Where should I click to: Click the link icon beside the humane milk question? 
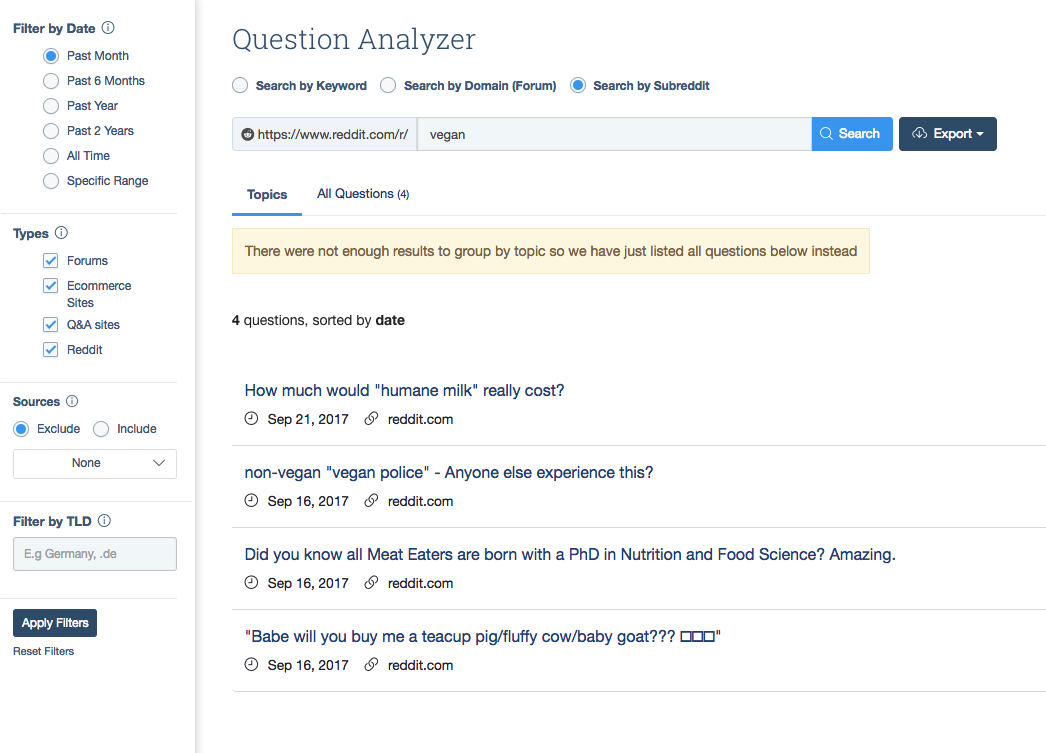(x=371, y=419)
